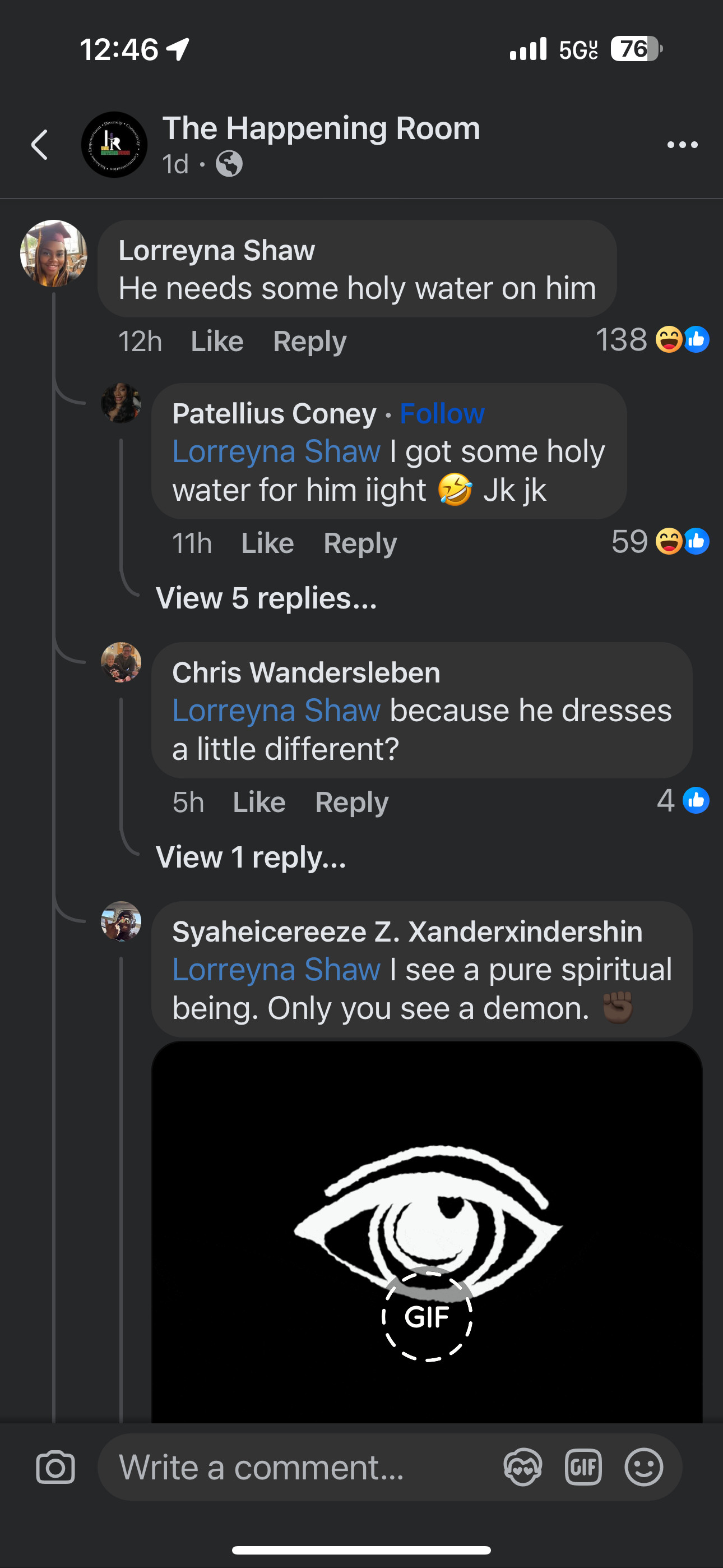Screen dimensions: 723x1568
Task: Open The Happening Room page logo
Action: [x=114, y=145]
